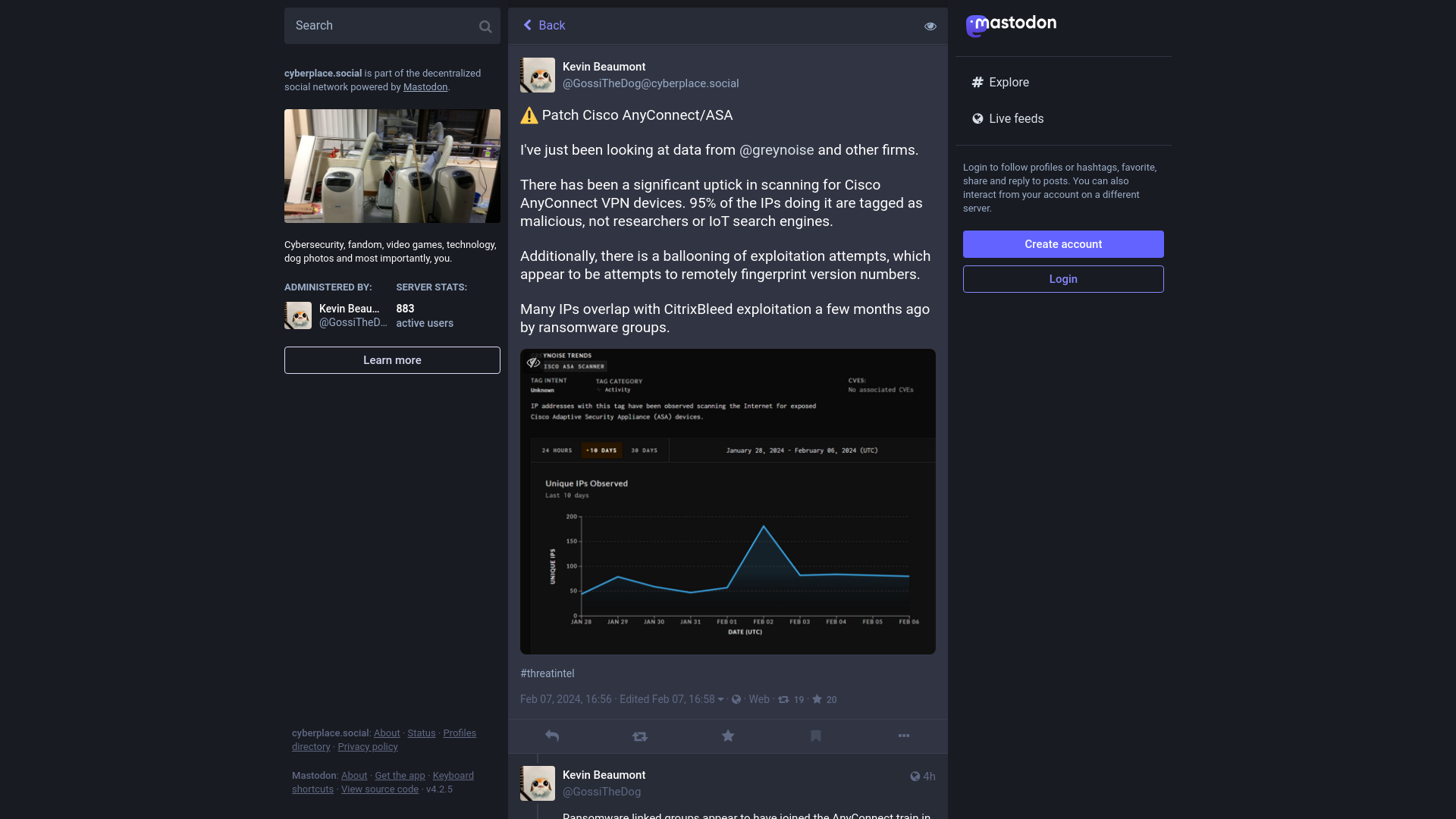
Task: Favourite the post with star icon
Action: click(728, 736)
